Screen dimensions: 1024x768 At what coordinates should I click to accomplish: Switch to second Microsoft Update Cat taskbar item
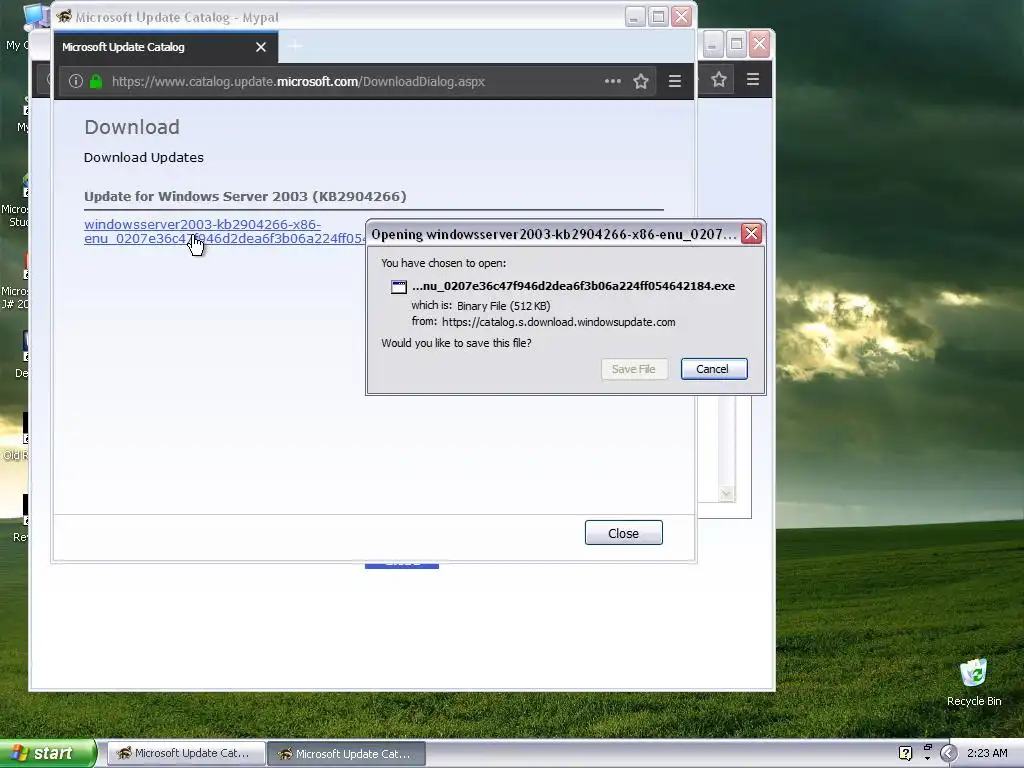347,753
